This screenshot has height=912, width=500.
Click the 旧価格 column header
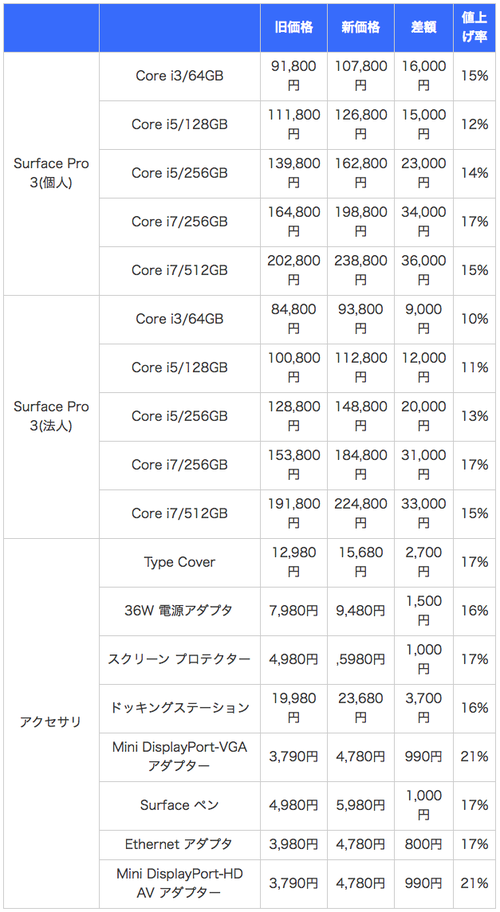click(294, 28)
